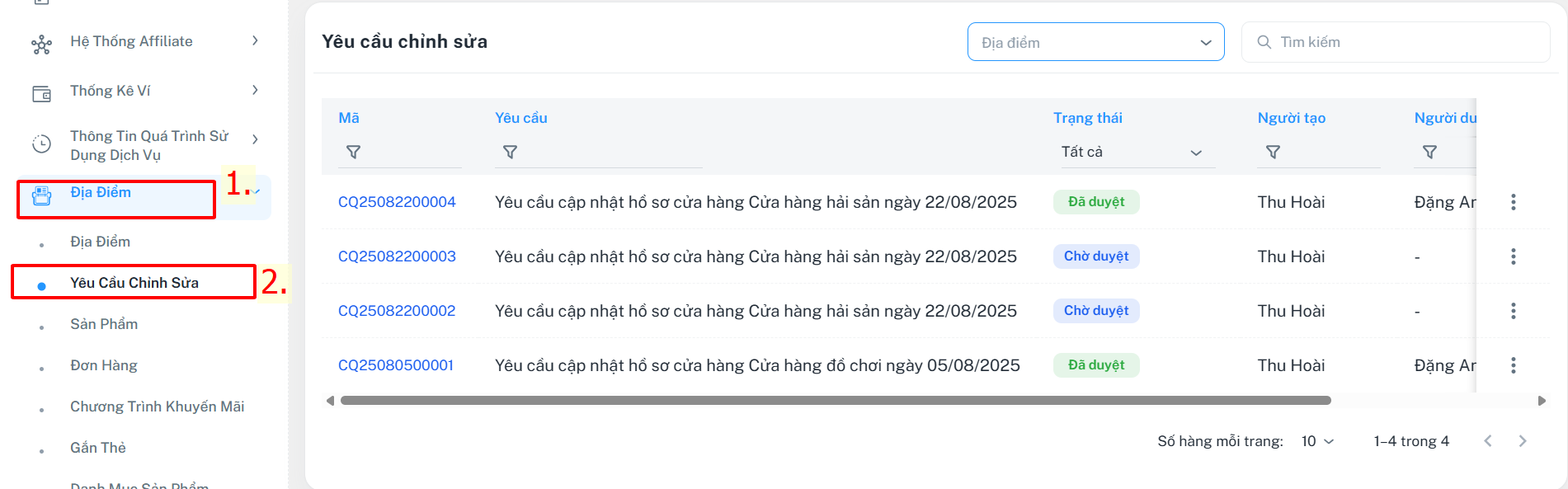Click the Mã column filter icon

[x=353, y=153]
